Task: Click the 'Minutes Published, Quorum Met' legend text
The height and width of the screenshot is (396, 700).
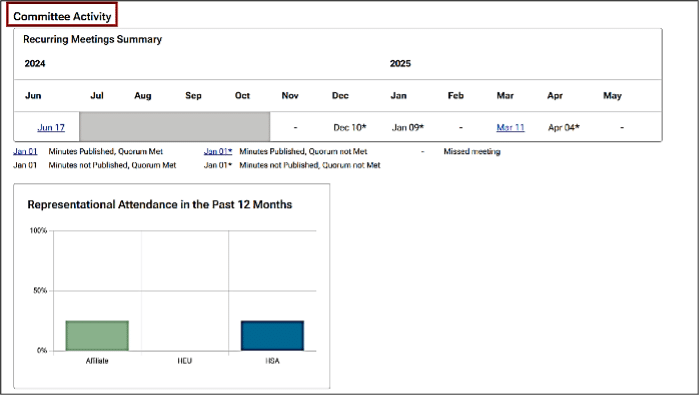Action: [x=106, y=151]
